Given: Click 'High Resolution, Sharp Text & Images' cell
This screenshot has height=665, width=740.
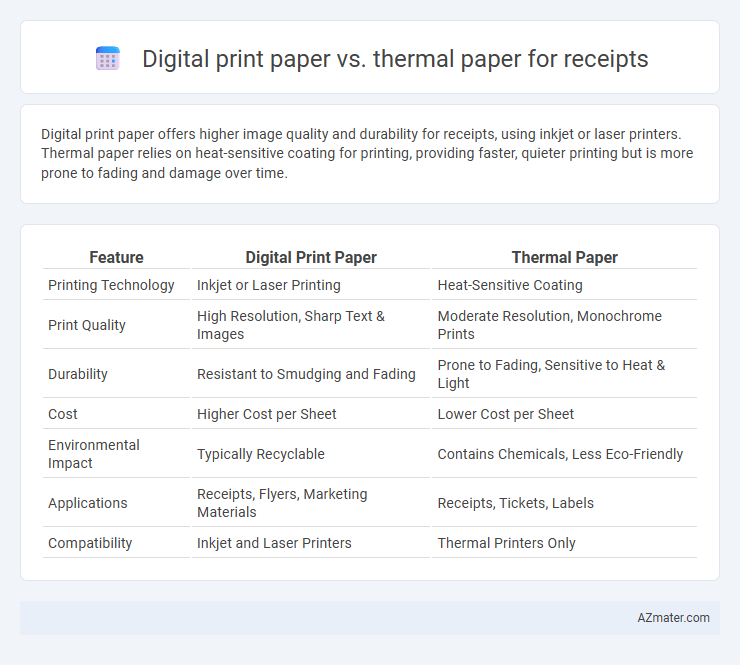Looking at the screenshot, I should pyautogui.click(x=291, y=325).
